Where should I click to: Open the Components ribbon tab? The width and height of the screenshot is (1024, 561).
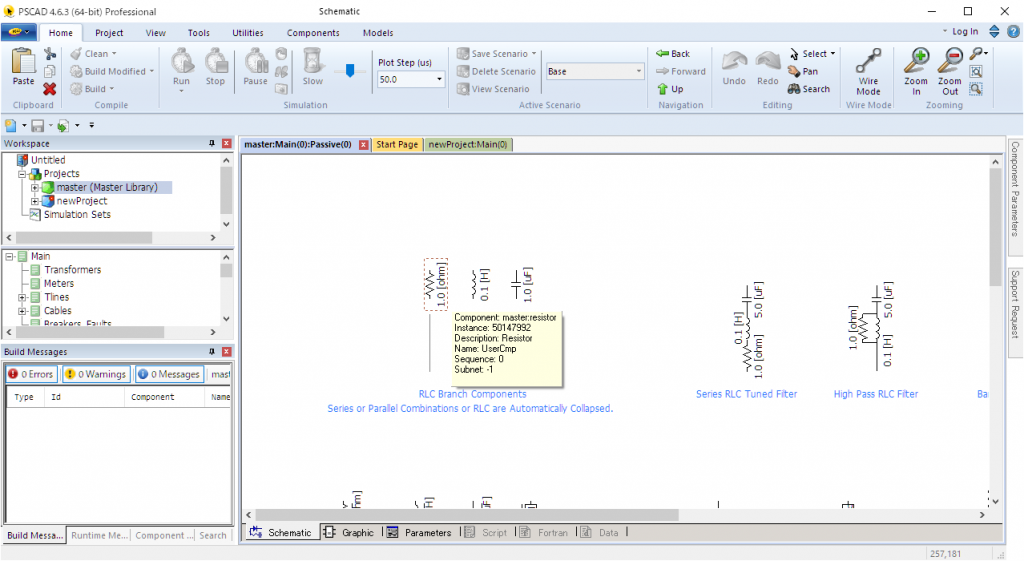pyautogui.click(x=313, y=33)
